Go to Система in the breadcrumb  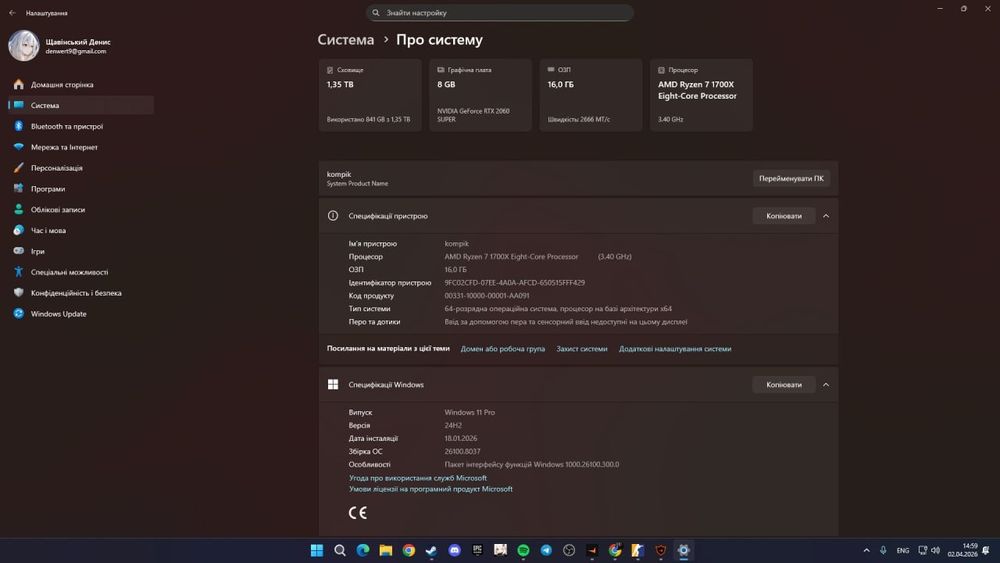[346, 40]
